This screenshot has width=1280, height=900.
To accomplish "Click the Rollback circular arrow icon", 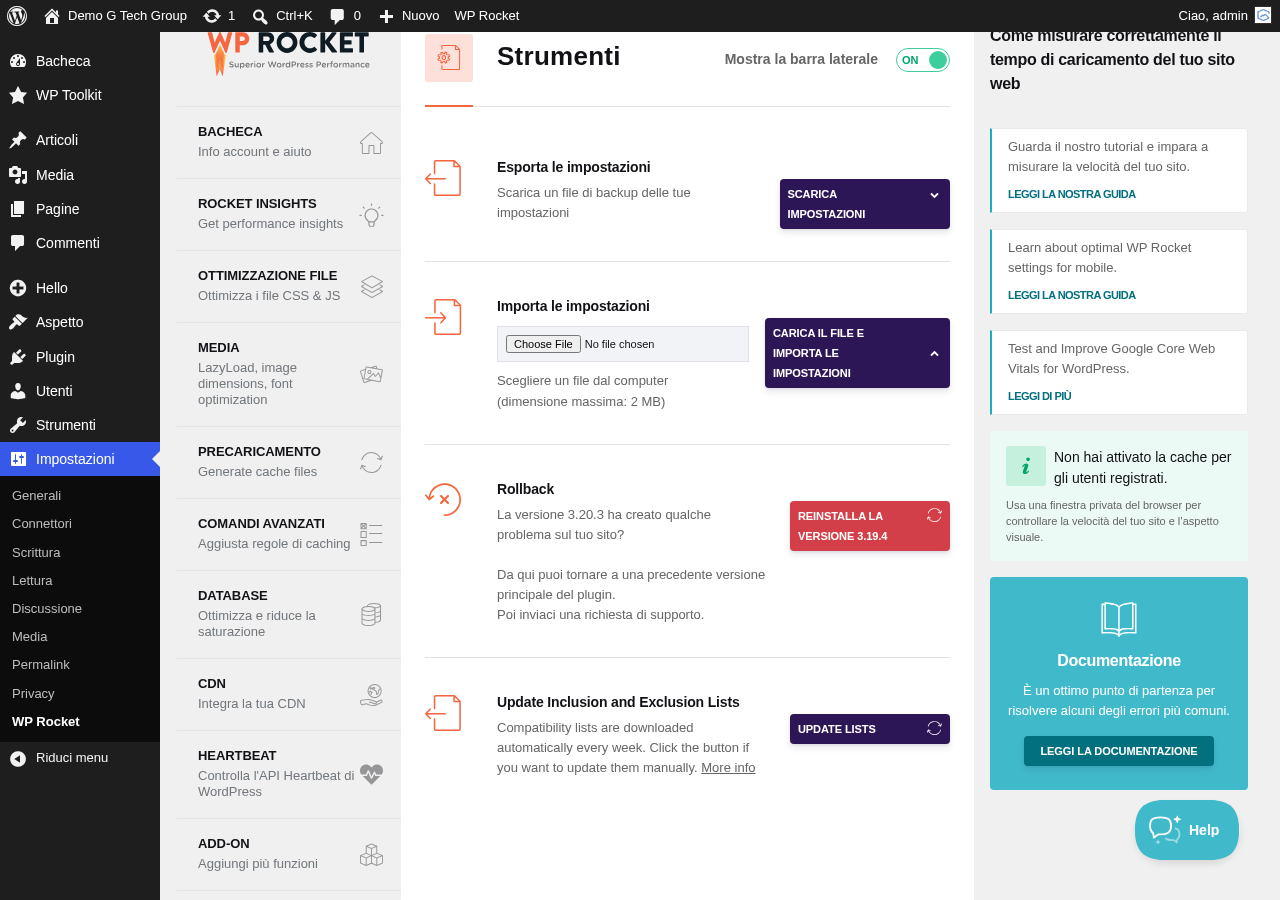I will click(443, 499).
